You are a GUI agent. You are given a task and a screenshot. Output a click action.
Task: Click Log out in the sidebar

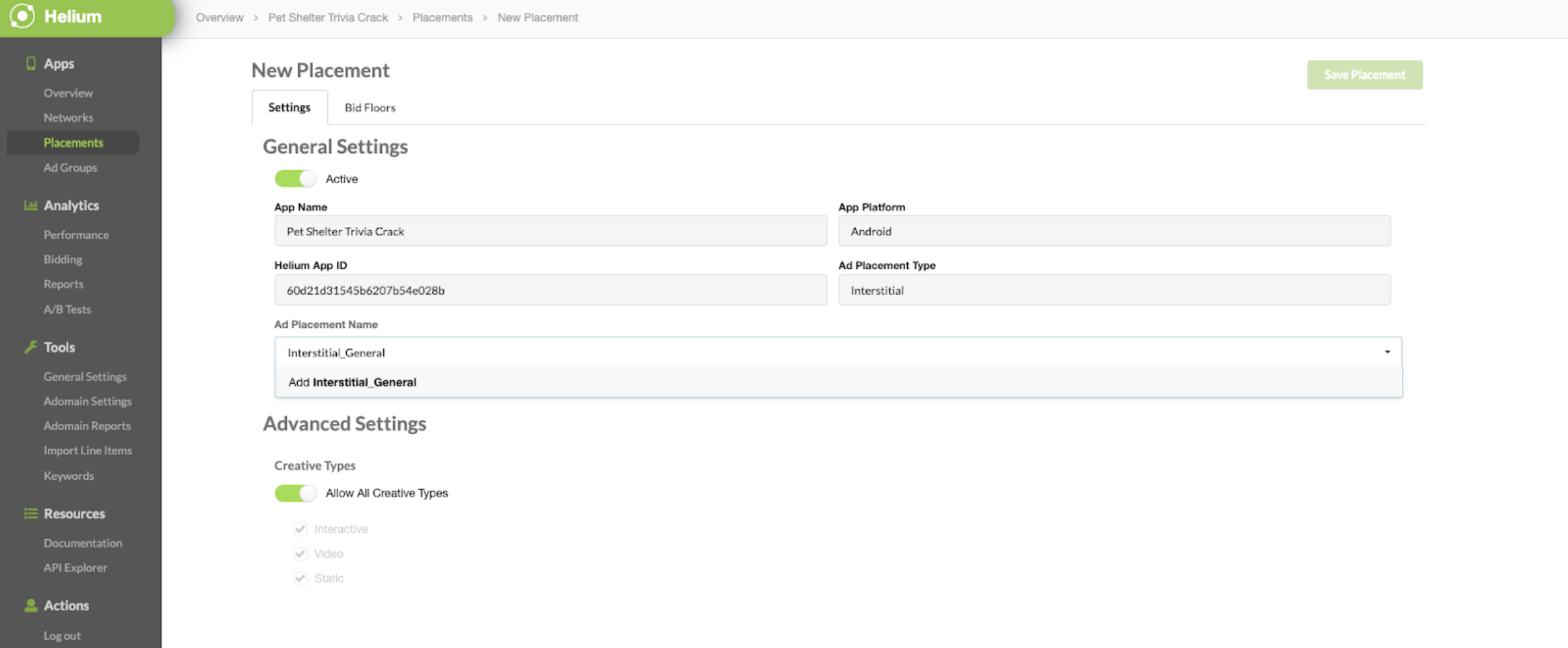click(62, 636)
